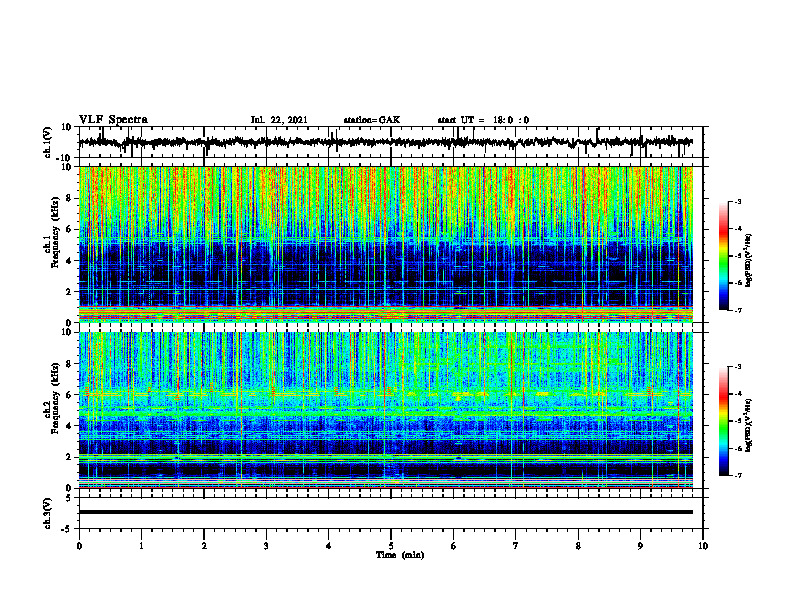The image size is (792, 612).
Task: Click time axis tick label '9'
Action: pos(640,546)
